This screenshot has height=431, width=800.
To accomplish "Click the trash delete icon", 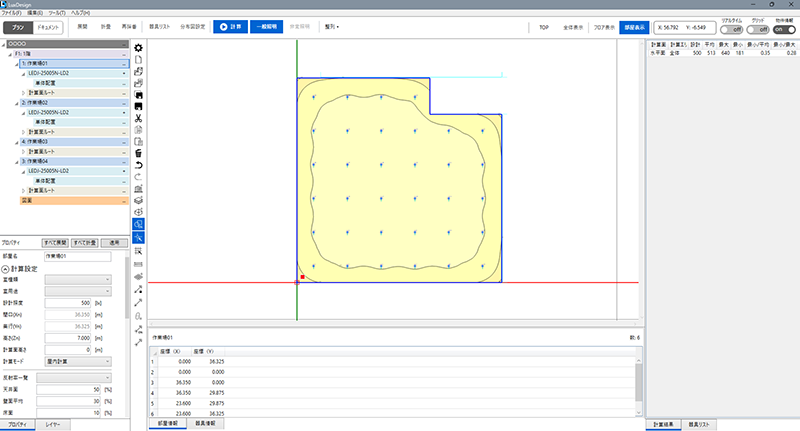I will [138, 153].
